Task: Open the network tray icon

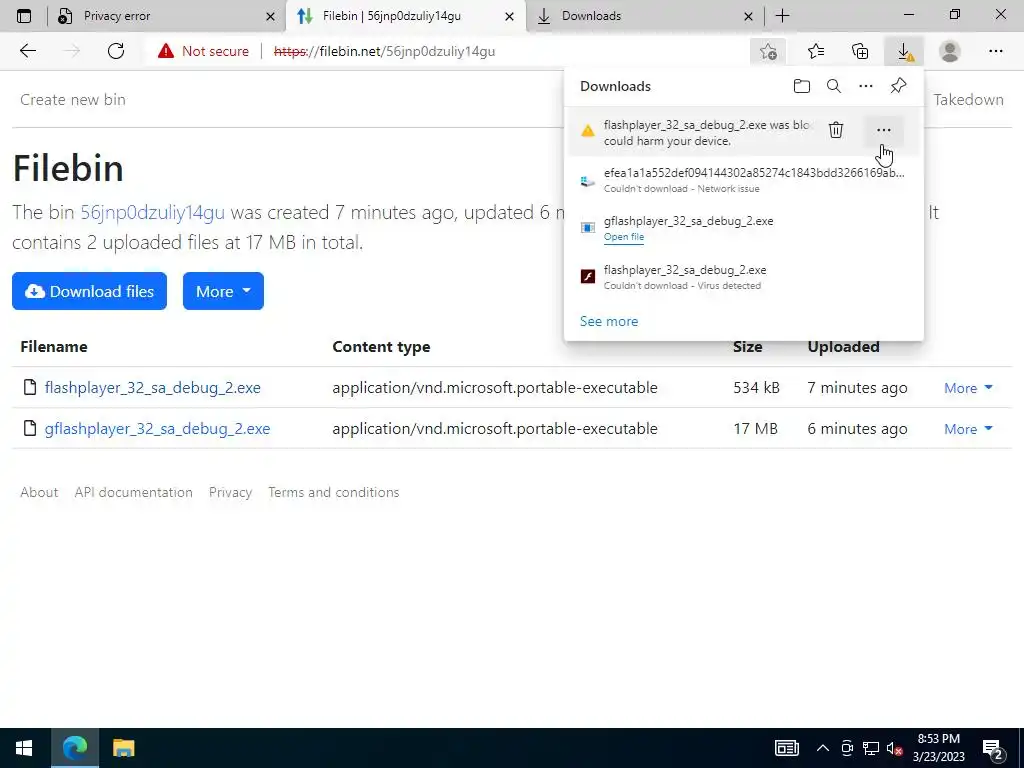Action: click(x=871, y=748)
